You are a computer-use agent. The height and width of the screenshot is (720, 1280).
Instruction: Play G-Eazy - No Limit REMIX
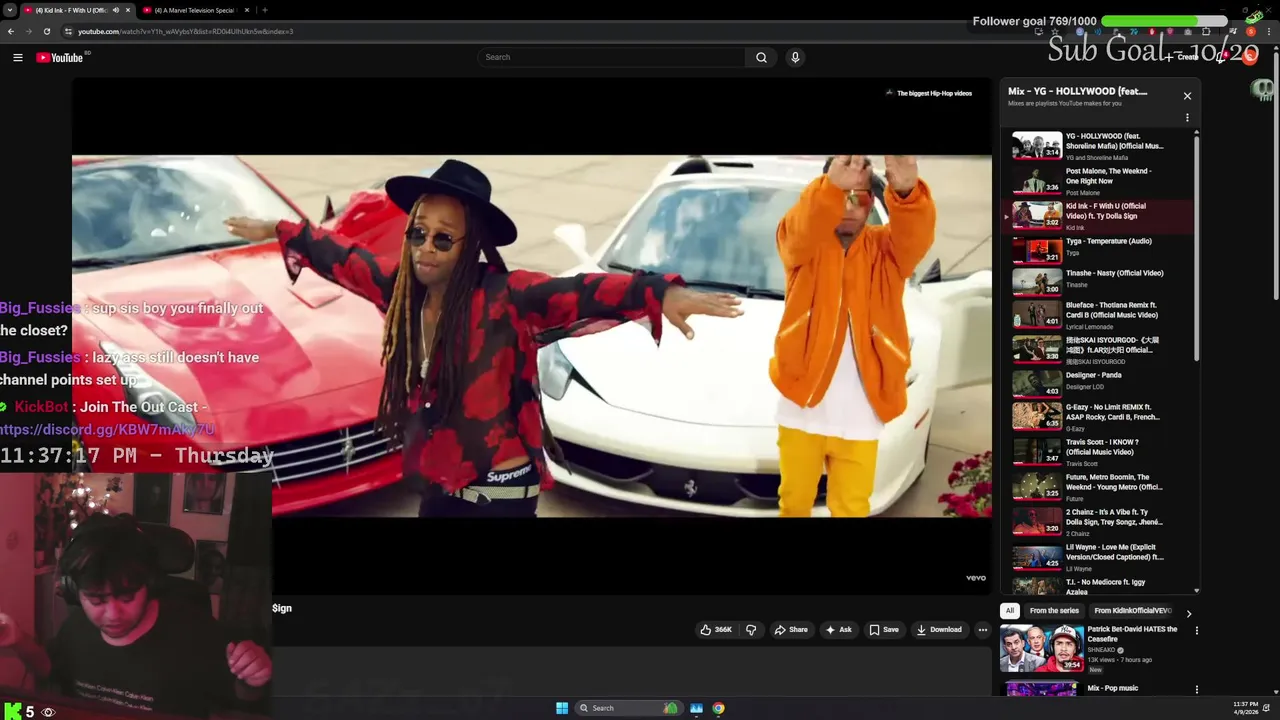point(1099,415)
